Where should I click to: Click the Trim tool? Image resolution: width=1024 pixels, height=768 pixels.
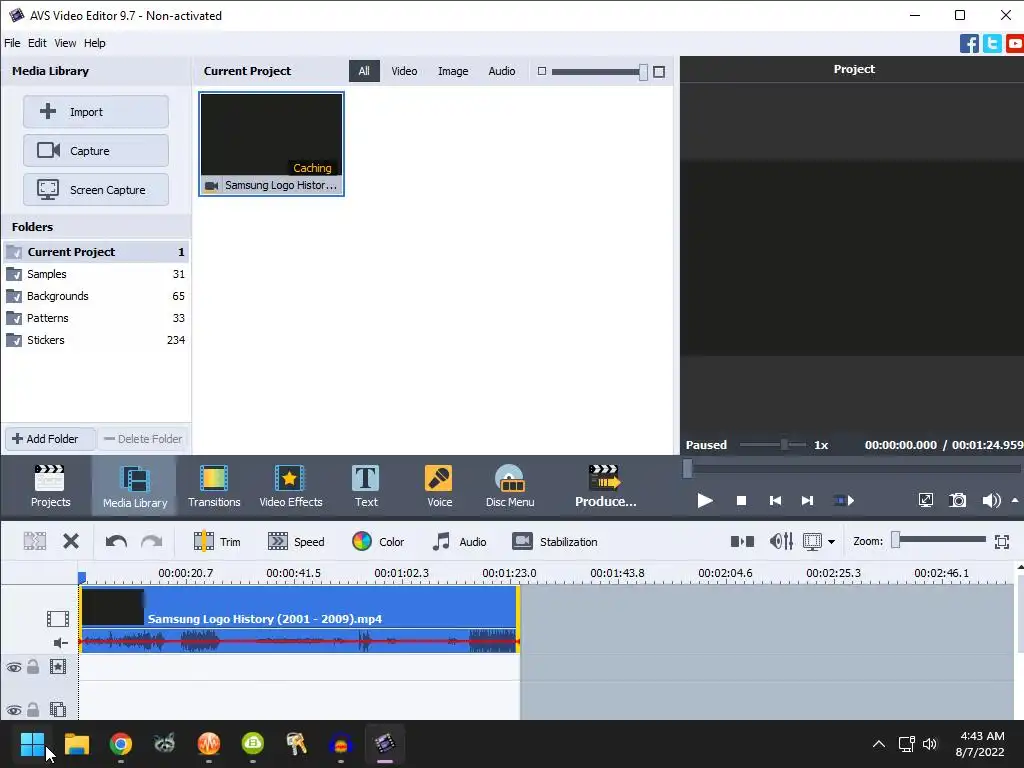[217, 541]
